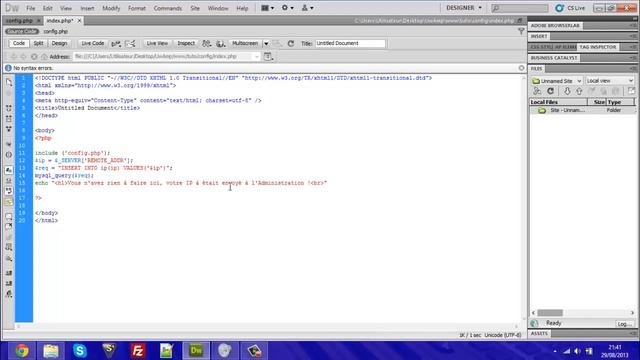Screen dimensions: 640x360
Task: Open Google Chrome from the taskbar
Action: (22, 351)
